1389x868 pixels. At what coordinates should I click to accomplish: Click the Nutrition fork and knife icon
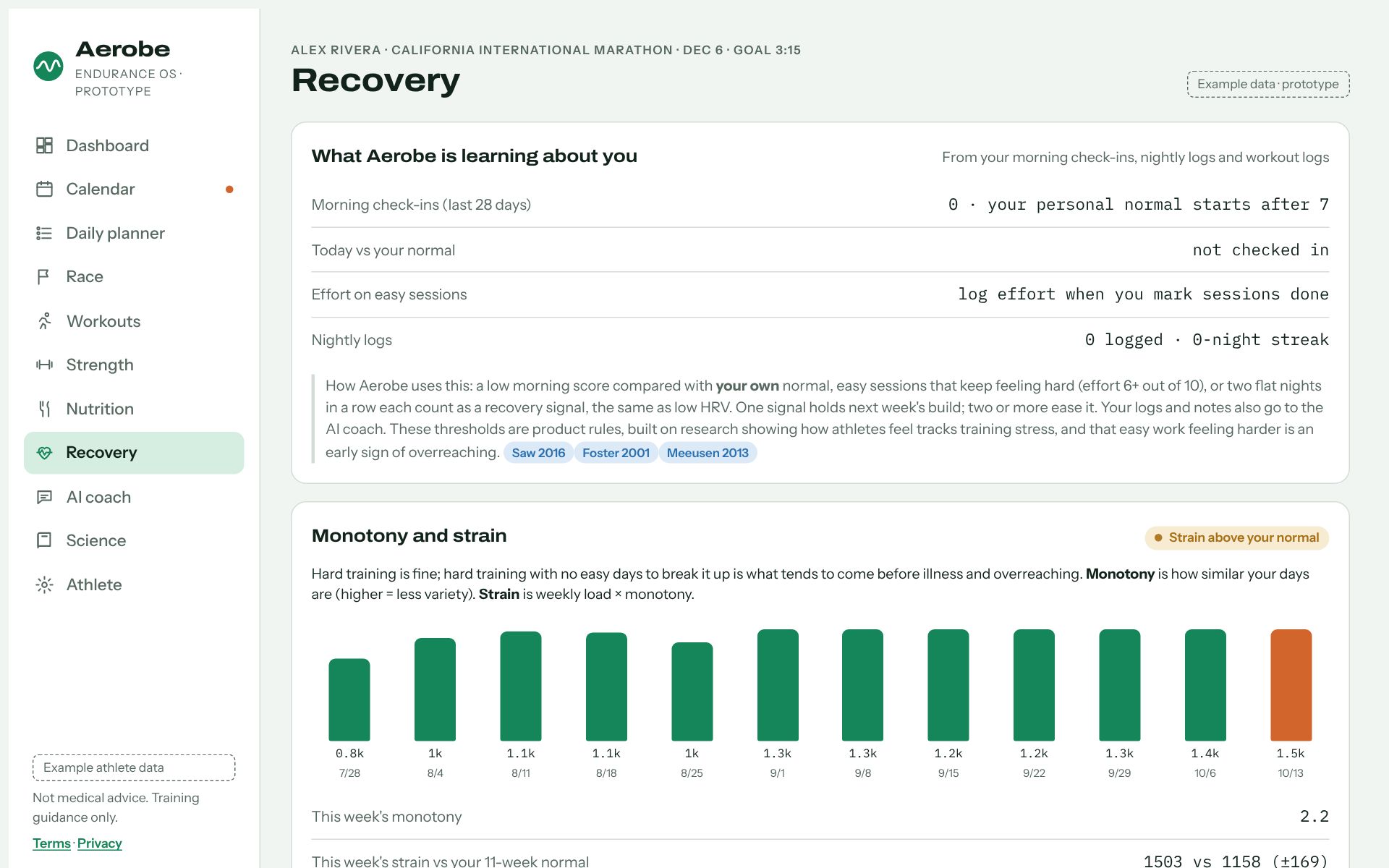click(x=44, y=409)
